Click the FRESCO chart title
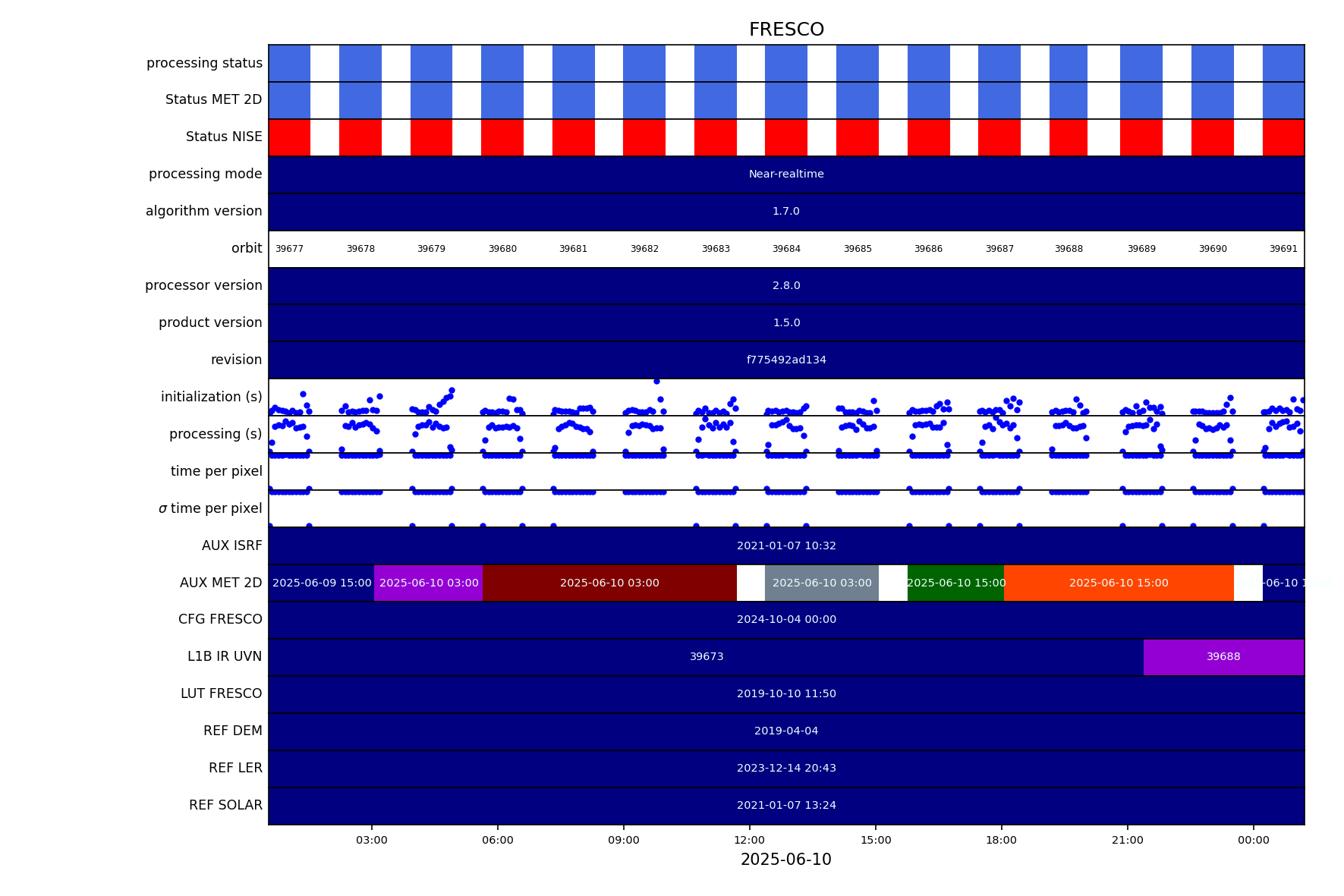Viewport: 1344px width, 896px height. click(x=785, y=30)
